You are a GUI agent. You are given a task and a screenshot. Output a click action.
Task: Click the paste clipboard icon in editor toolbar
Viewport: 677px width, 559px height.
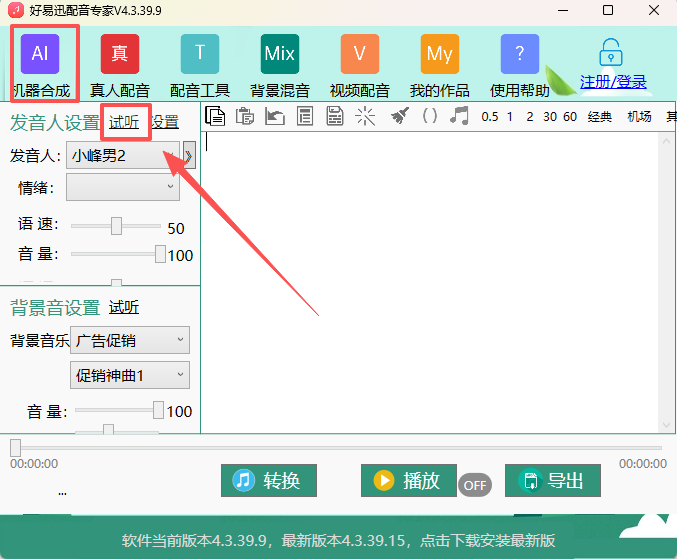tap(245, 116)
